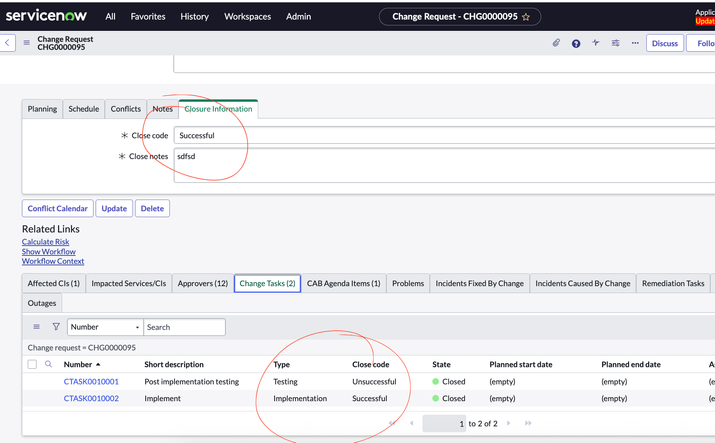
Task: Switch to the Planning tab
Action: (42, 109)
